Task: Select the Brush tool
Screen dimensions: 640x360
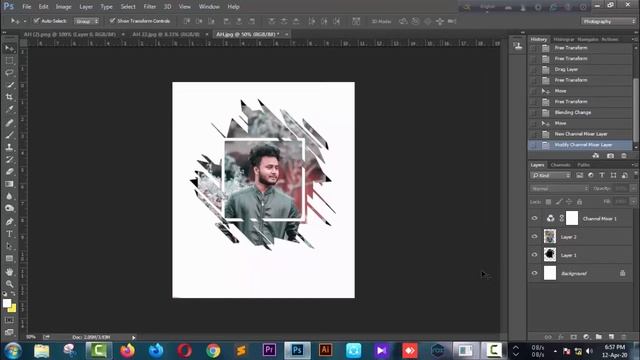Action: point(9,135)
